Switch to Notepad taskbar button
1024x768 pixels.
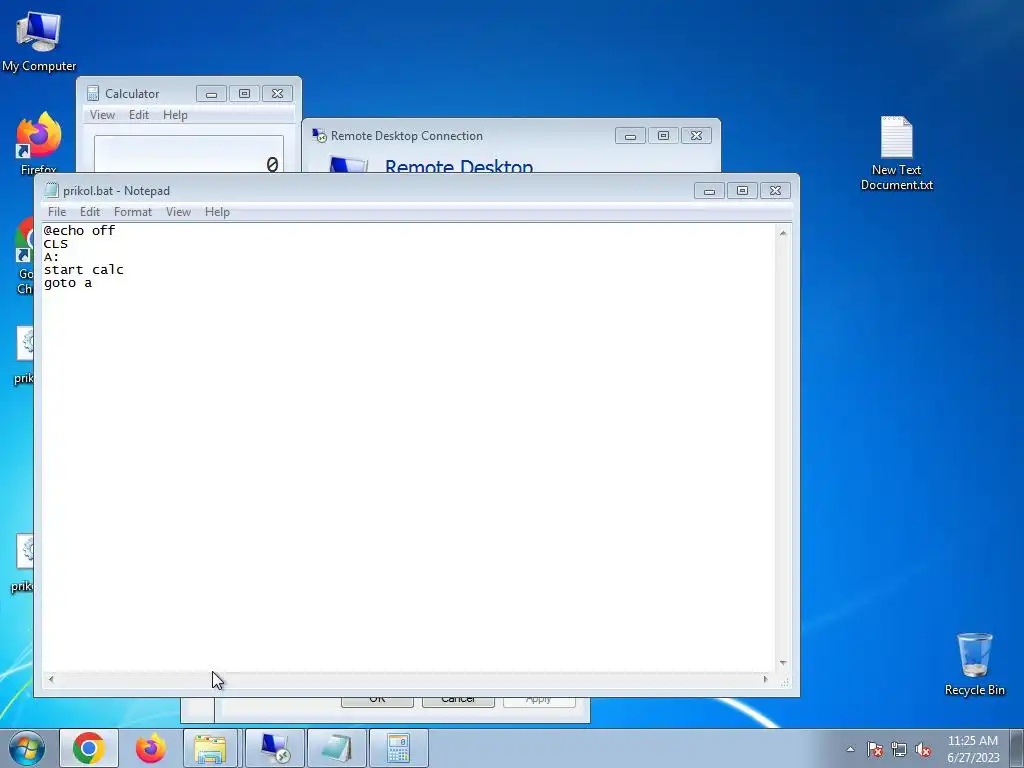point(337,748)
